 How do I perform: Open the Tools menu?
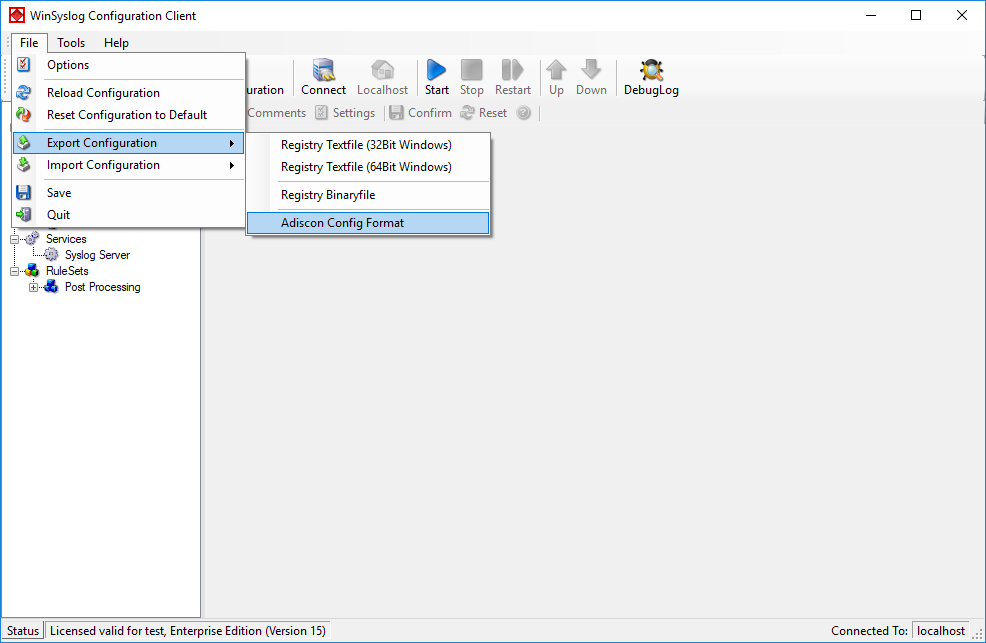click(71, 43)
